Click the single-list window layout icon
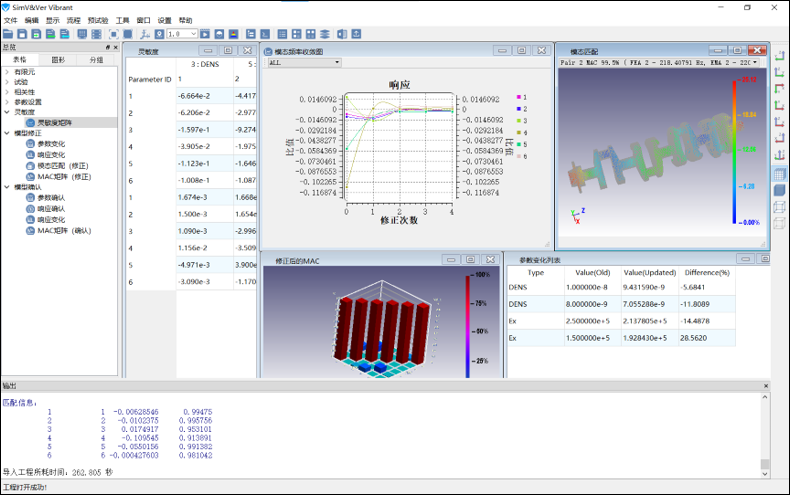This screenshot has width=790, height=495. click(282, 34)
